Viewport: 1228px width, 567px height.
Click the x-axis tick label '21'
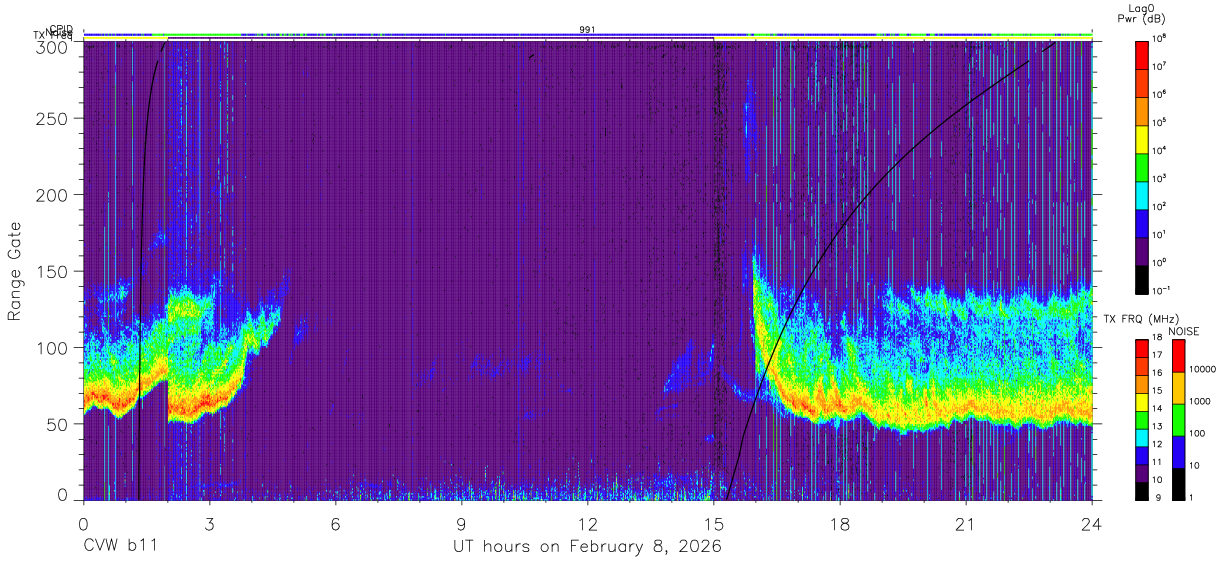pos(966,523)
